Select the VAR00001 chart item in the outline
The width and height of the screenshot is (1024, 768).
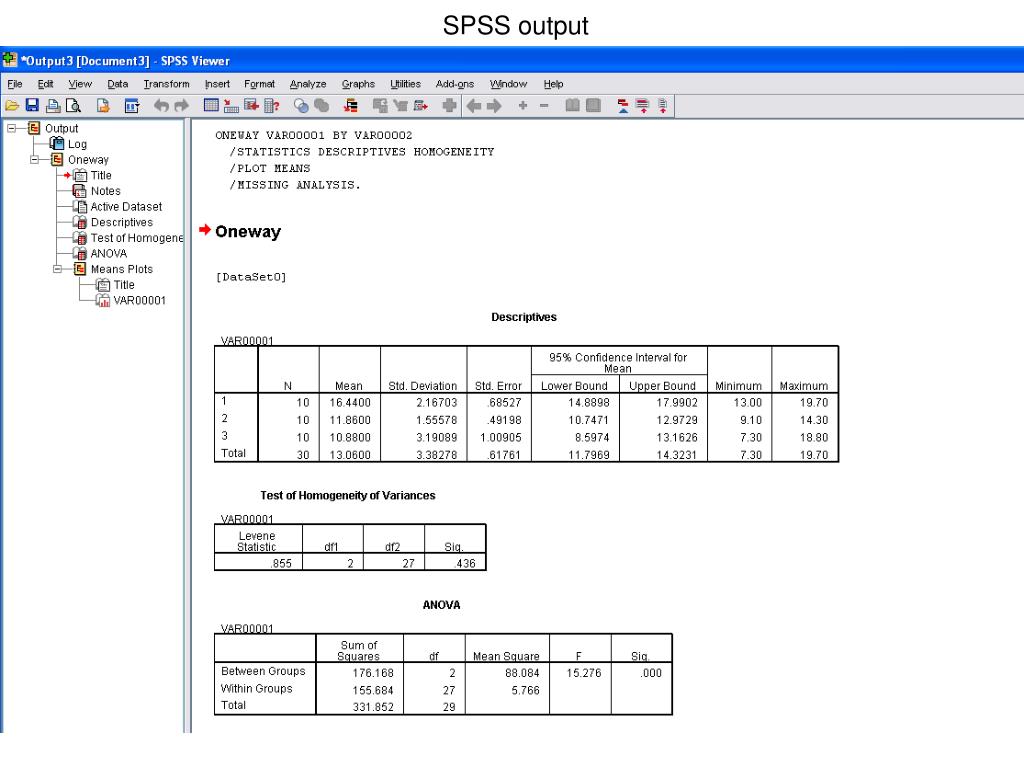tap(140, 300)
